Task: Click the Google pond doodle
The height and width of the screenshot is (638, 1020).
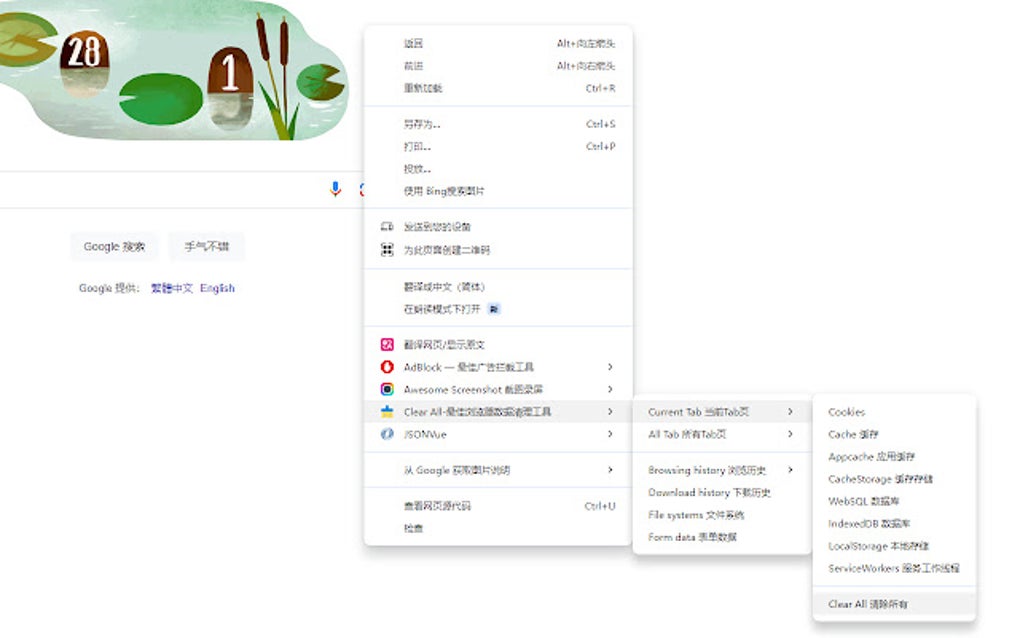Action: tap(173, 70)
